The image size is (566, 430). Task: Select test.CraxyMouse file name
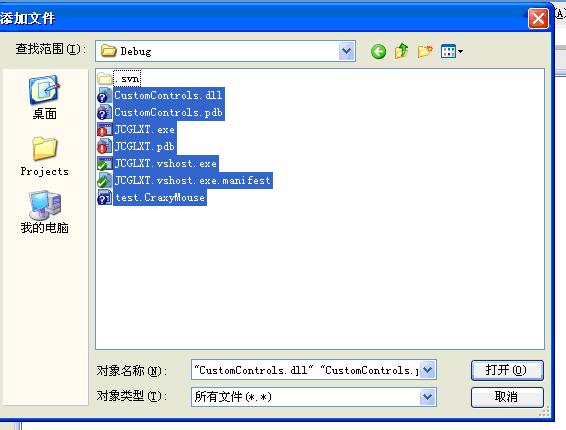pos(160,197)
